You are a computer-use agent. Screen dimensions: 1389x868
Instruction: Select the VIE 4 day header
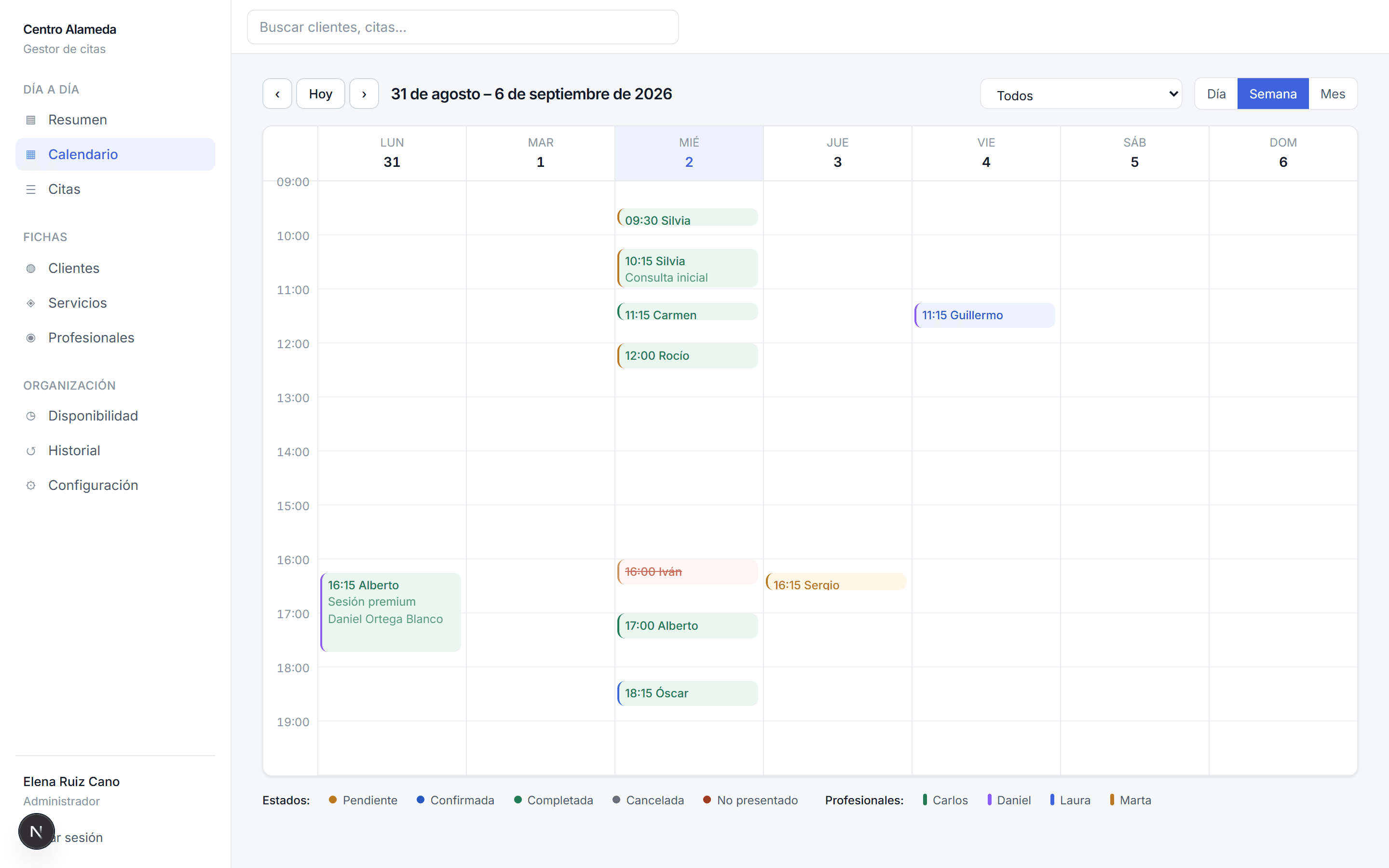pos(986,153)
